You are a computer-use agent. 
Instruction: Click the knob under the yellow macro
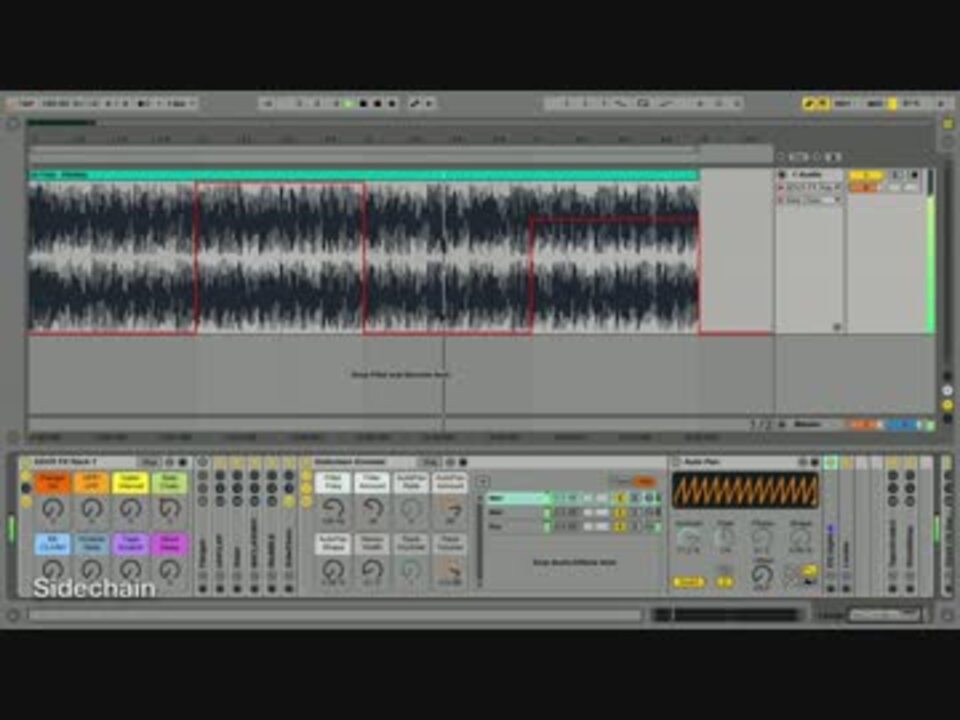(x=130, y=509)
